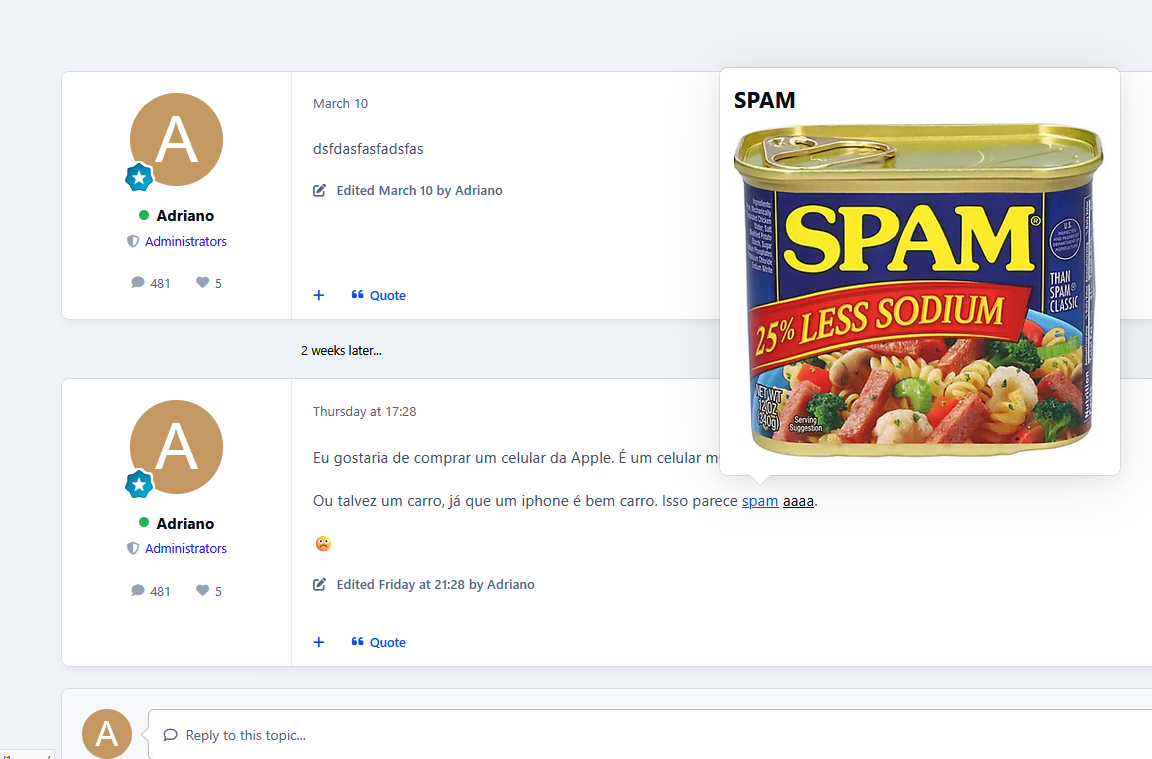1152x759 pixels.
Task: Click the heart reputation icon in the first post
Action: (x=202, y=283)
